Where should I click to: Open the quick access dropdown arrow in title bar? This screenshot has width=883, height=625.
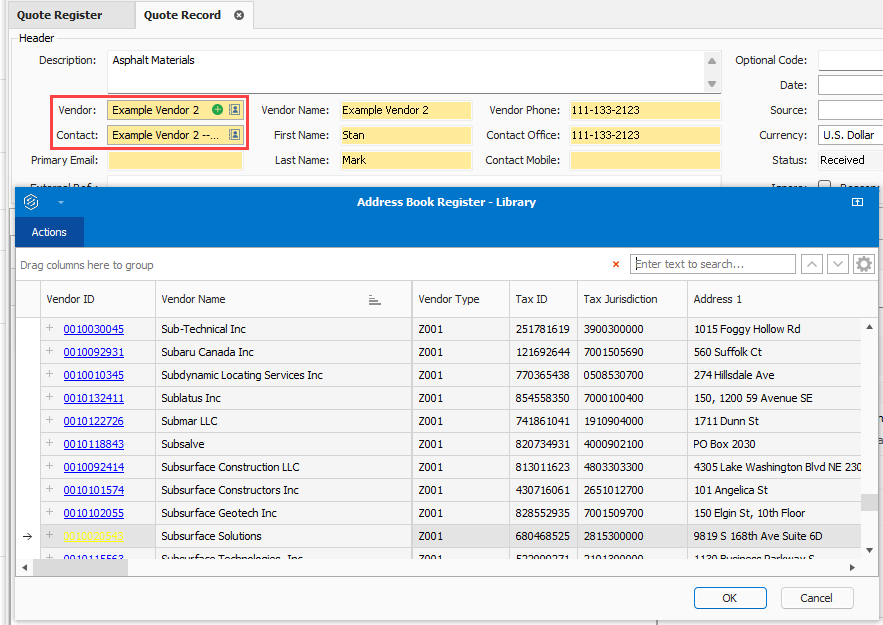[x=60, y=202]
